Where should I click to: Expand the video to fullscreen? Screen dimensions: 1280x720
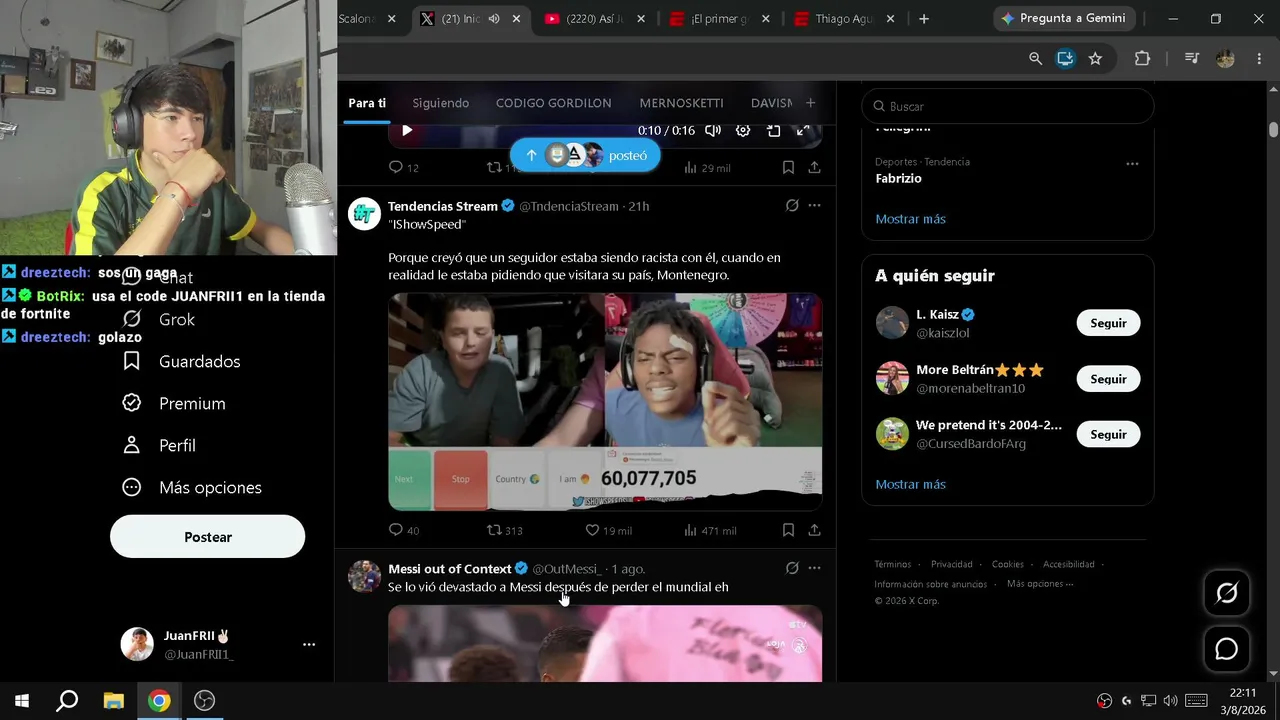pos(803,130)
